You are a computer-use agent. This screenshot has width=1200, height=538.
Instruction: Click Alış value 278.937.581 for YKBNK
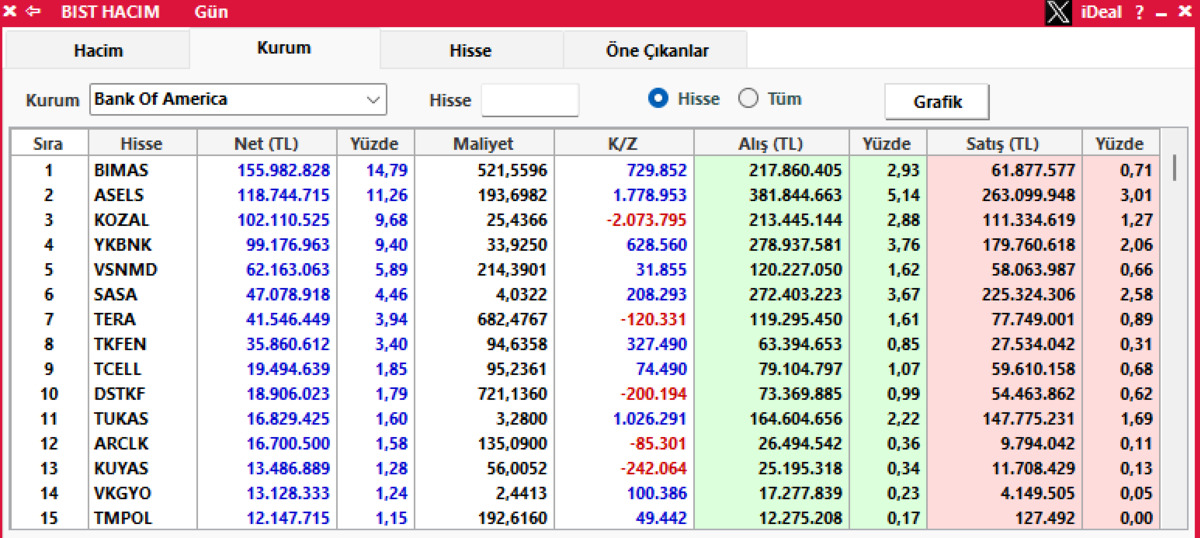pyautogui.click(x=795, y=245)
